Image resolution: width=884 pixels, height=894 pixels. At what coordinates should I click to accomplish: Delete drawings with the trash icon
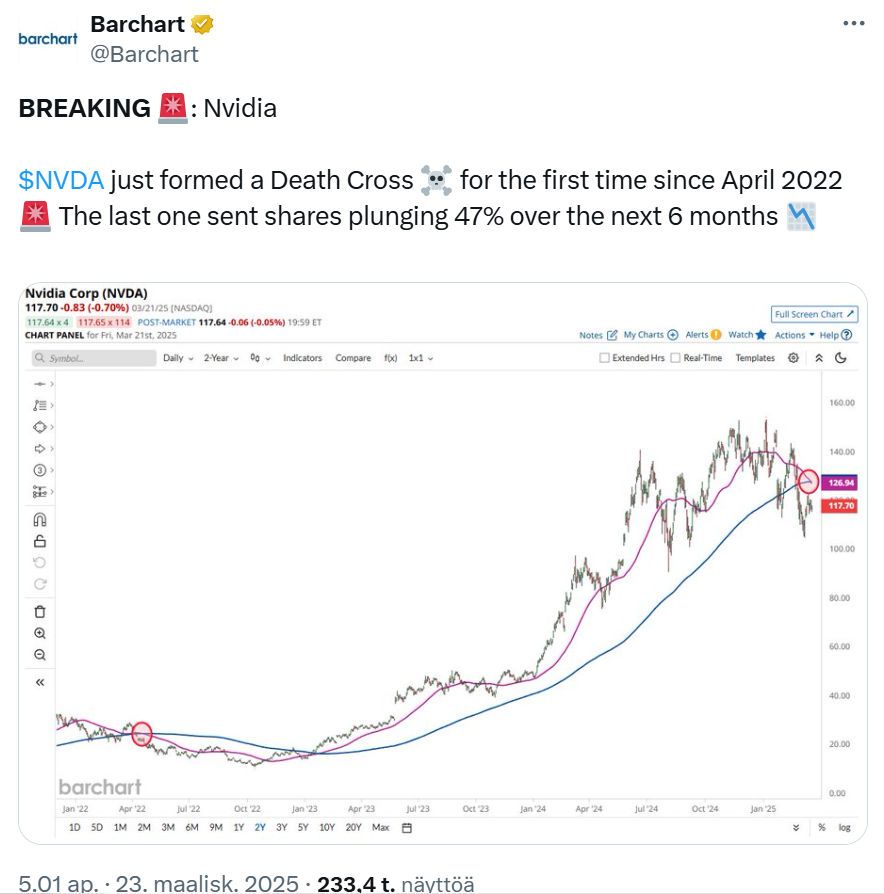pos(40,611)
